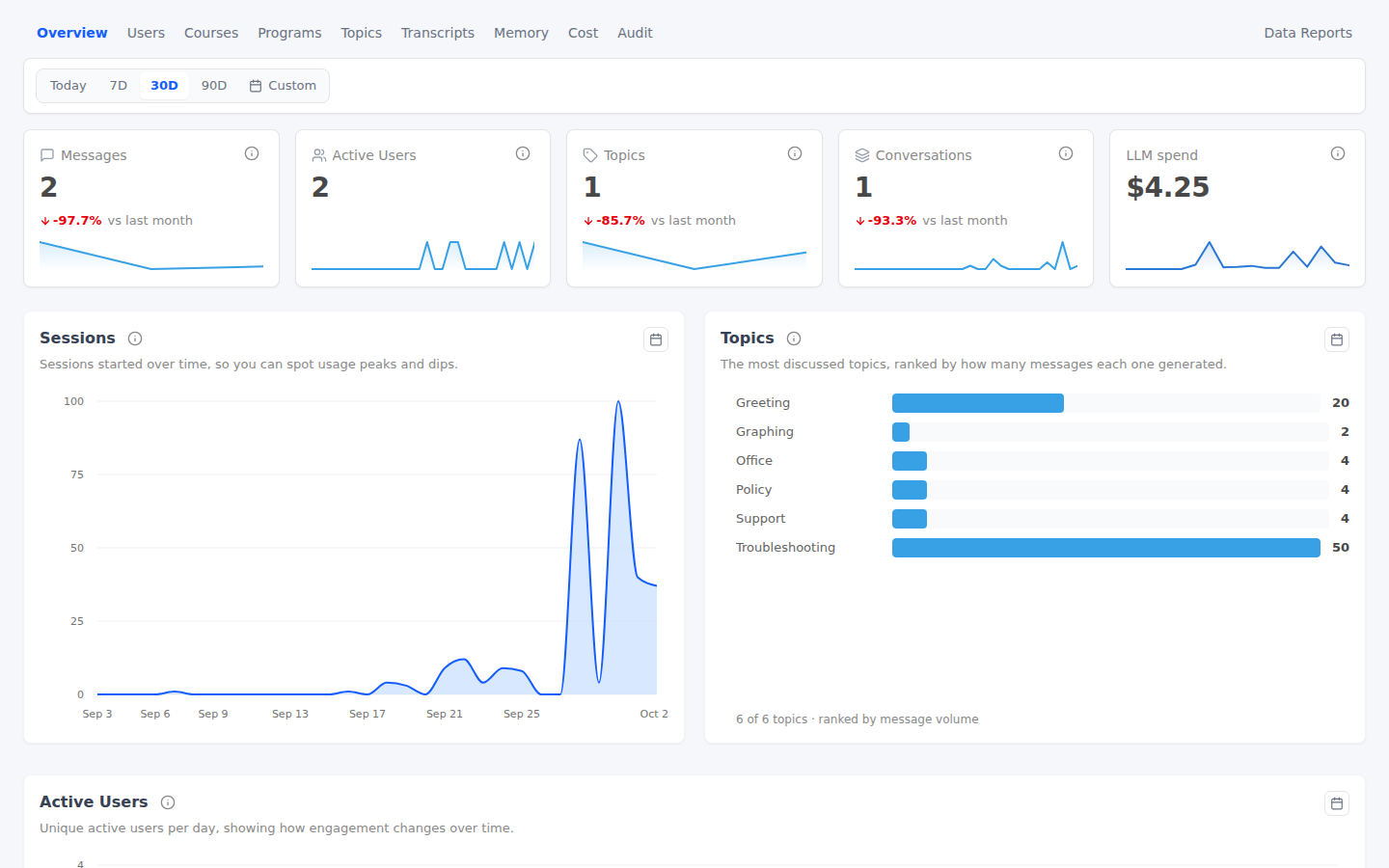Choose the Custom date range option
Image resolution: width=1389 pixels, height=868 pixels.
(283, 86)
